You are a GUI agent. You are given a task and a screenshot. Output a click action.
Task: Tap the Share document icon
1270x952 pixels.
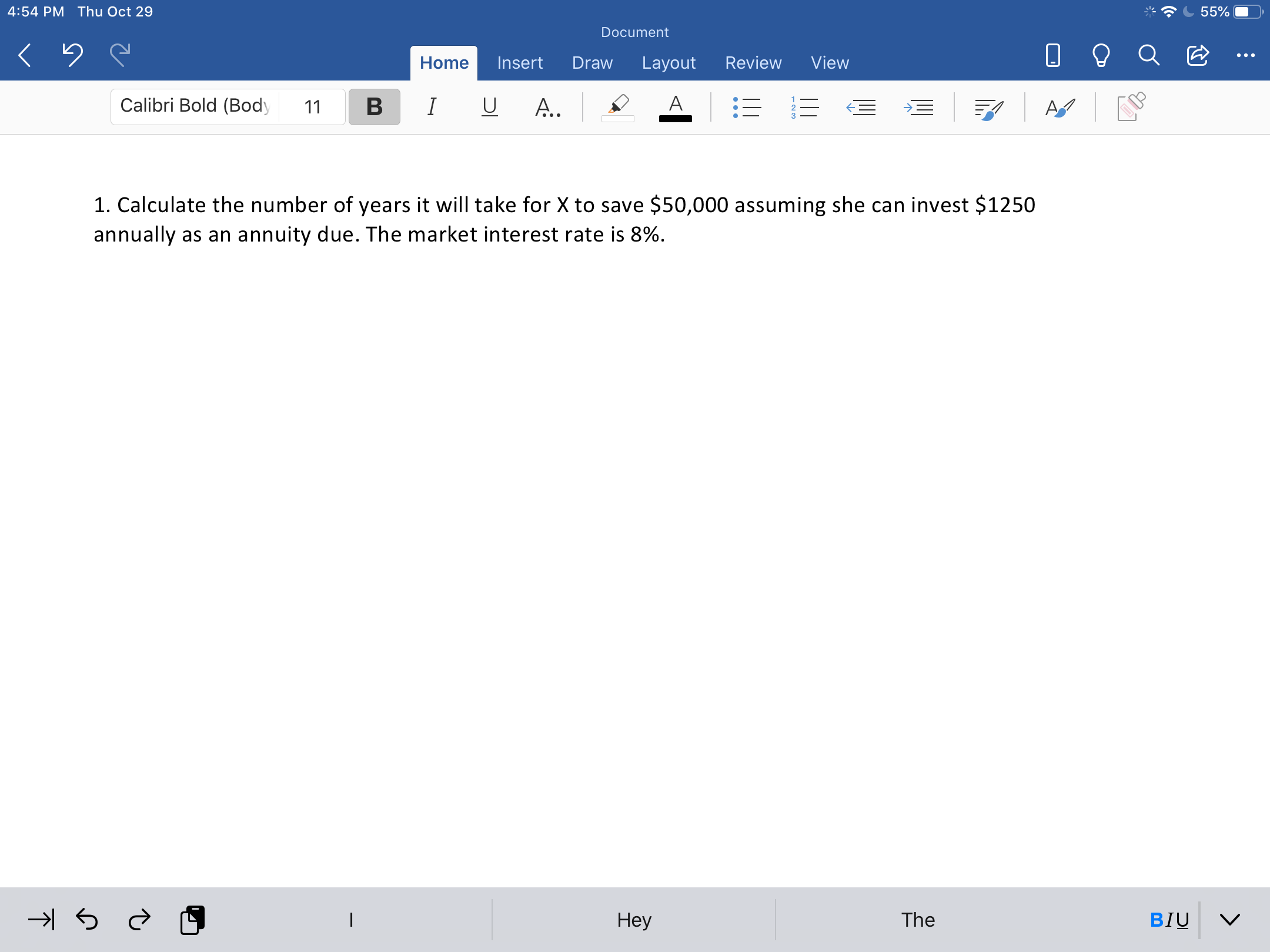[1197, 55]
